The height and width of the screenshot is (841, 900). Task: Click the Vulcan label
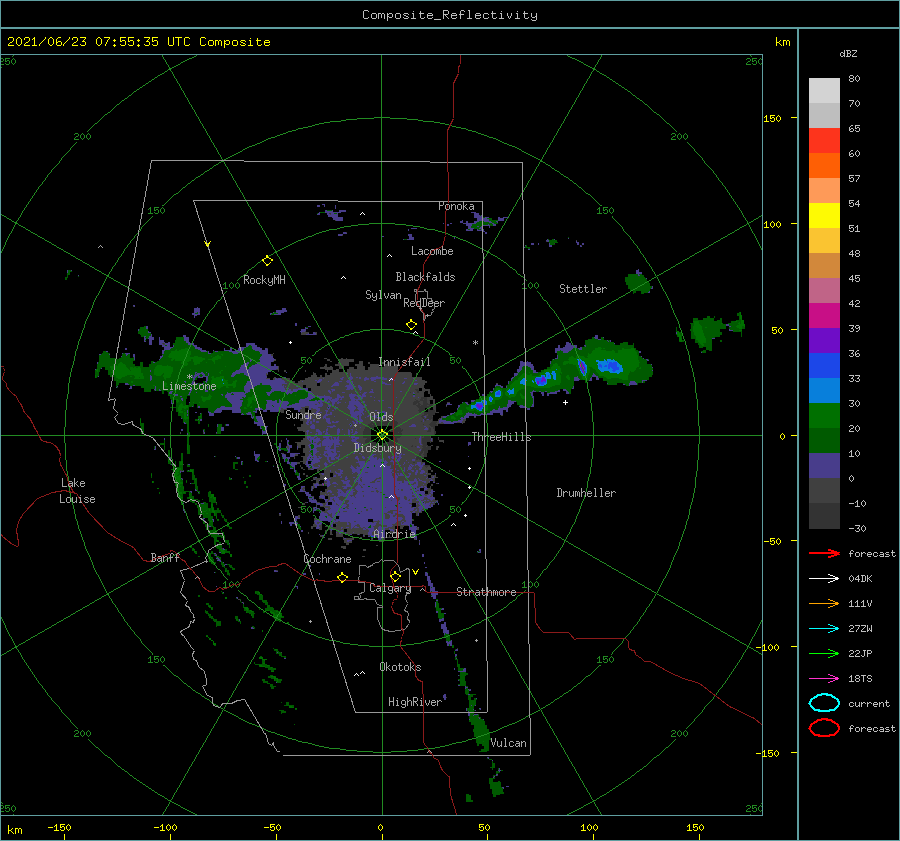point(509,743)
